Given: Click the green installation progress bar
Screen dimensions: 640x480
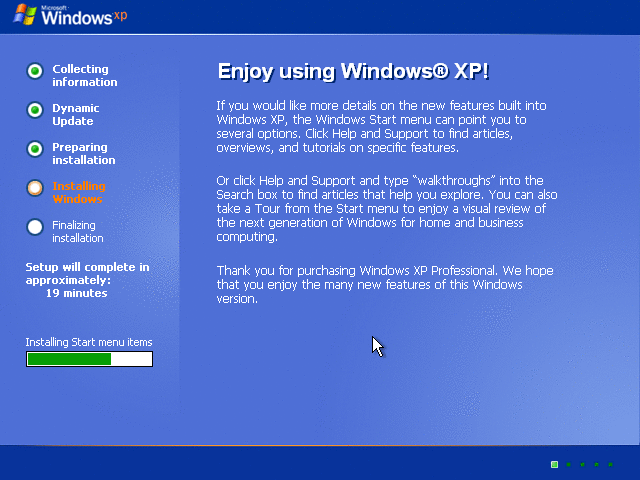Looking at the screenshot, I should 89,359.
